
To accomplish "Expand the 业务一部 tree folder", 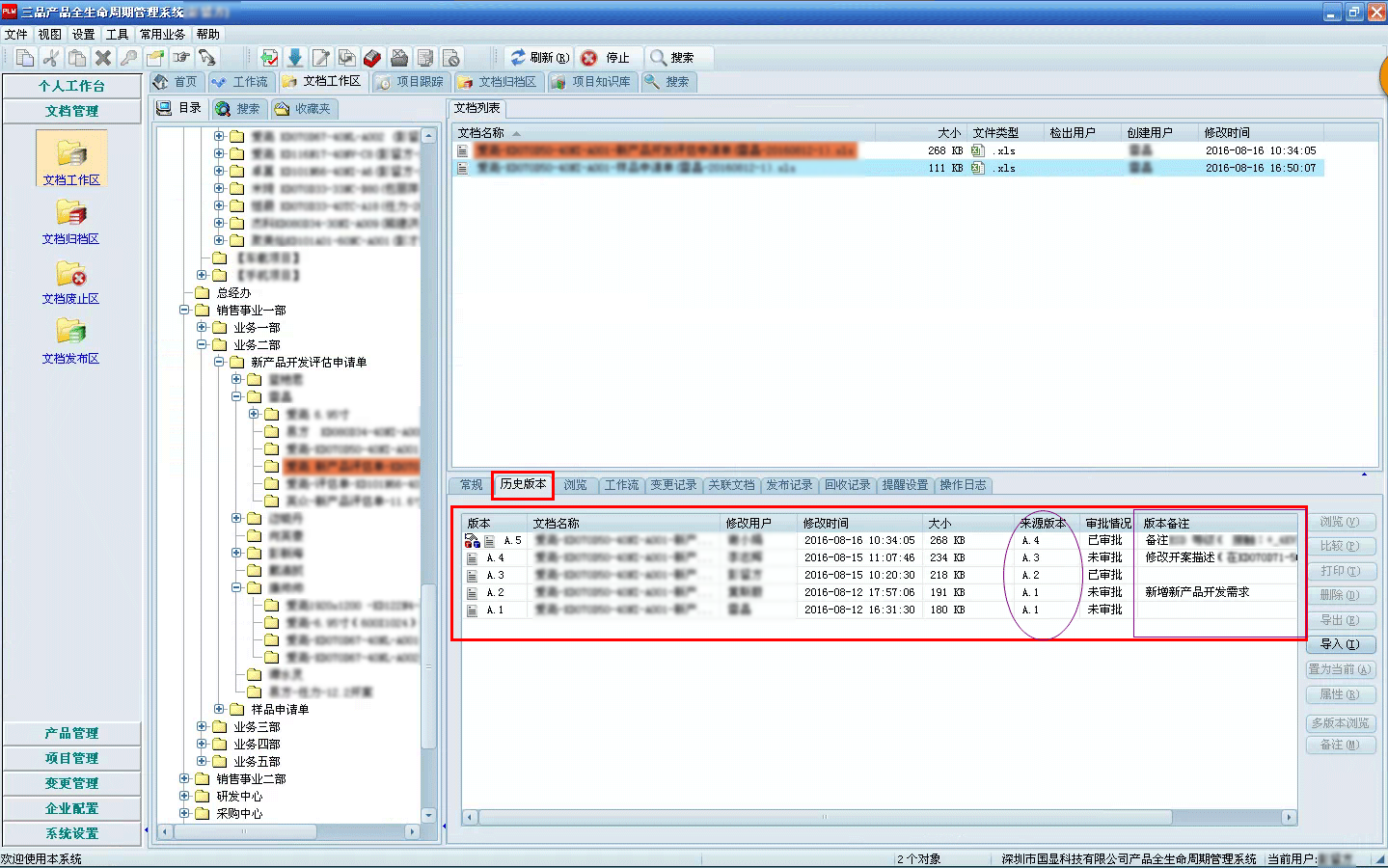I will [203, 328].
